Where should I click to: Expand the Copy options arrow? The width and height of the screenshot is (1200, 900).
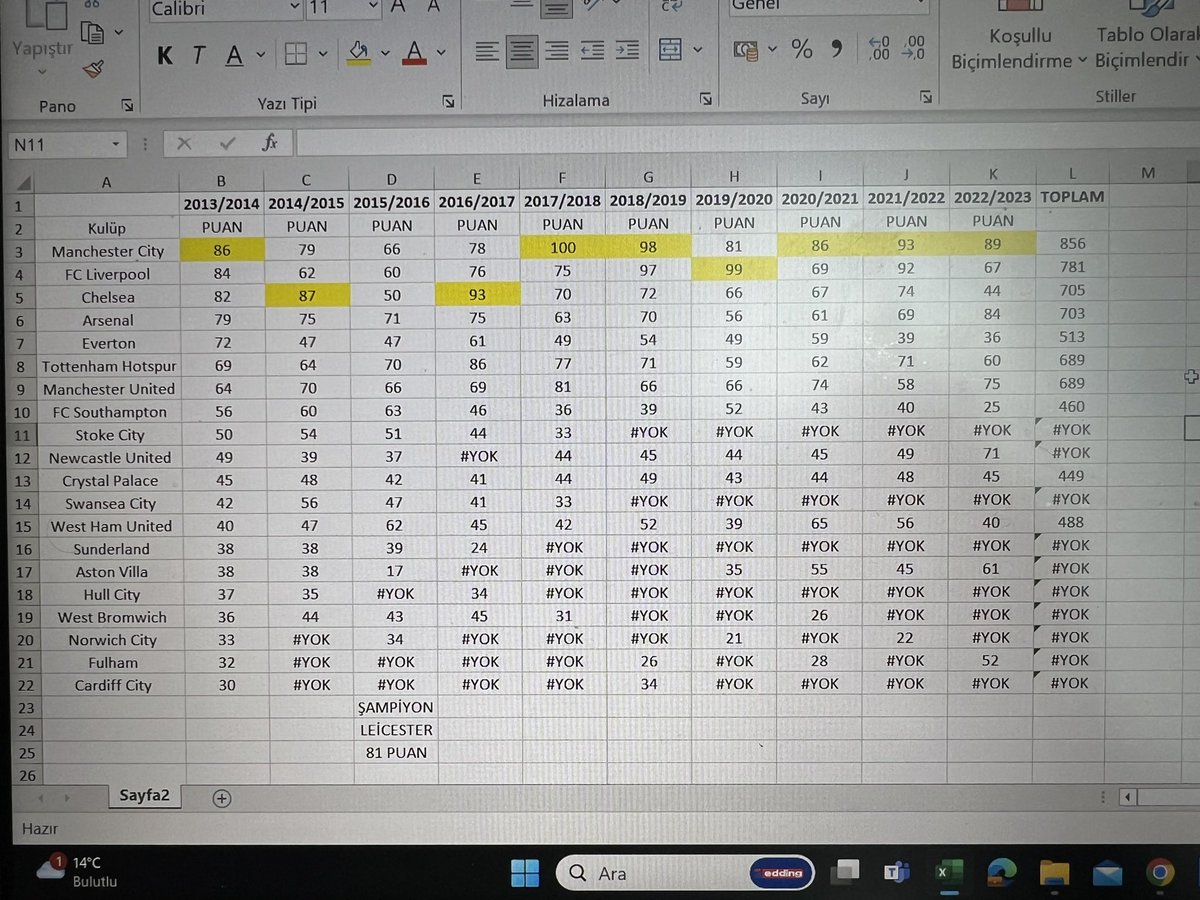tap(119, 32)
